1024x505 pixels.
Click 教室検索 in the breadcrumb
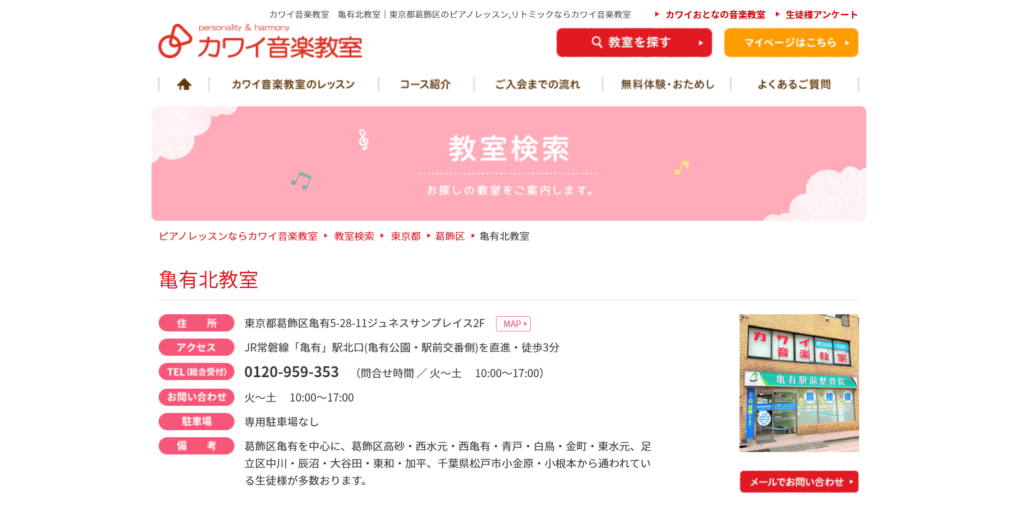(x=354, y=236)
